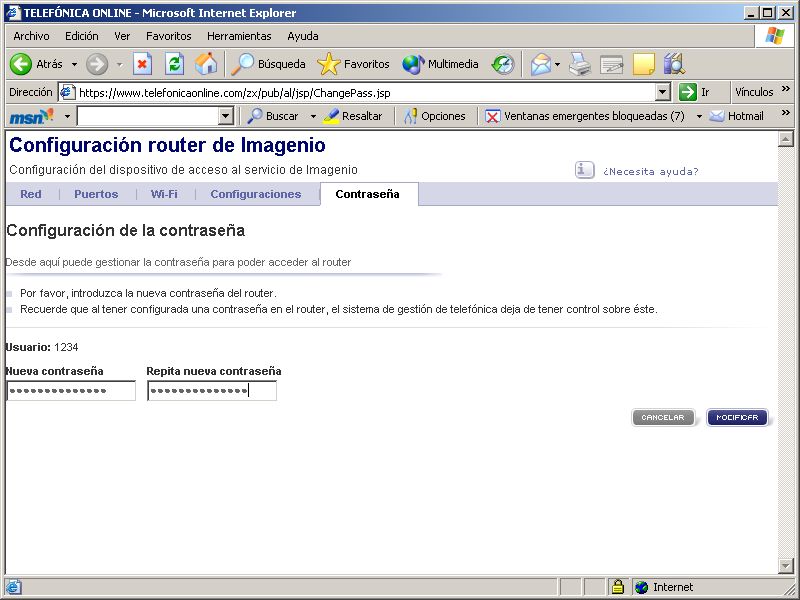Click the yellow note Discuss icon
This screenshot has width=800, height=600.
tap(643, 64)
